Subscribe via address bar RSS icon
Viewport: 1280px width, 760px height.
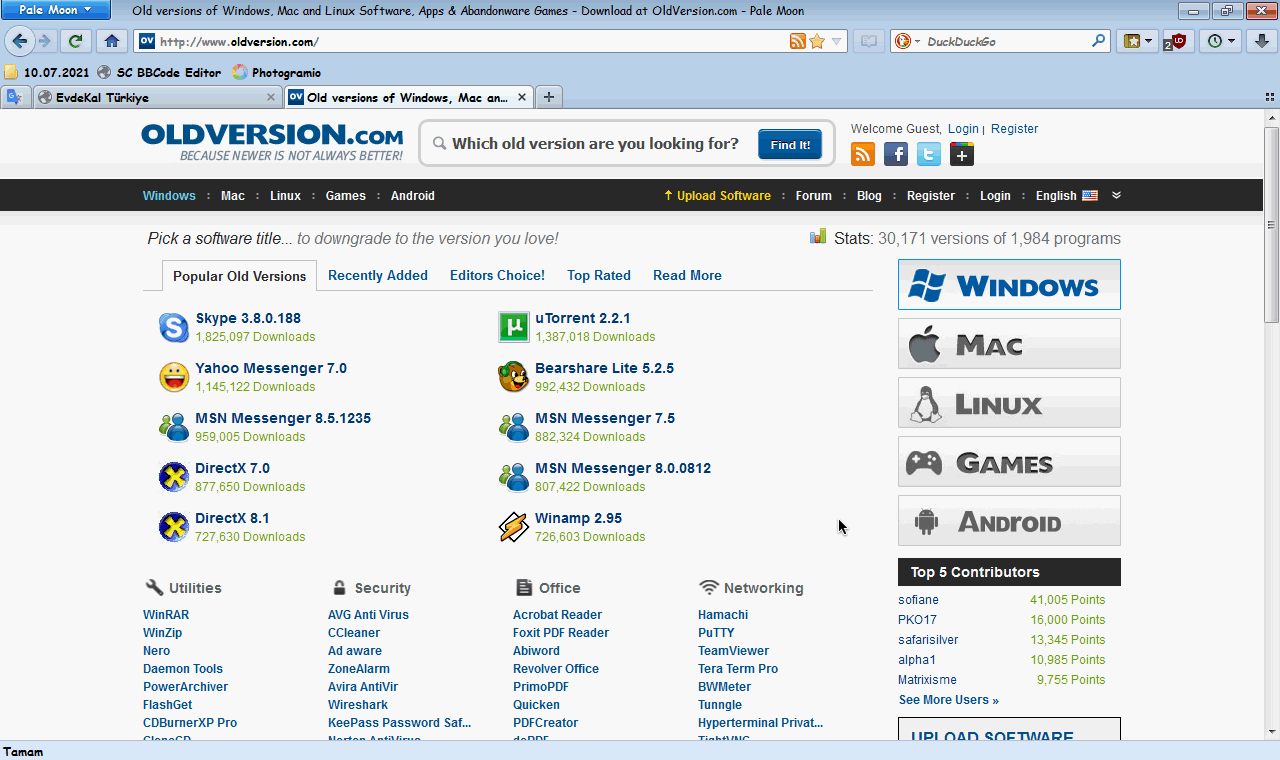click(x=798, y=41)
